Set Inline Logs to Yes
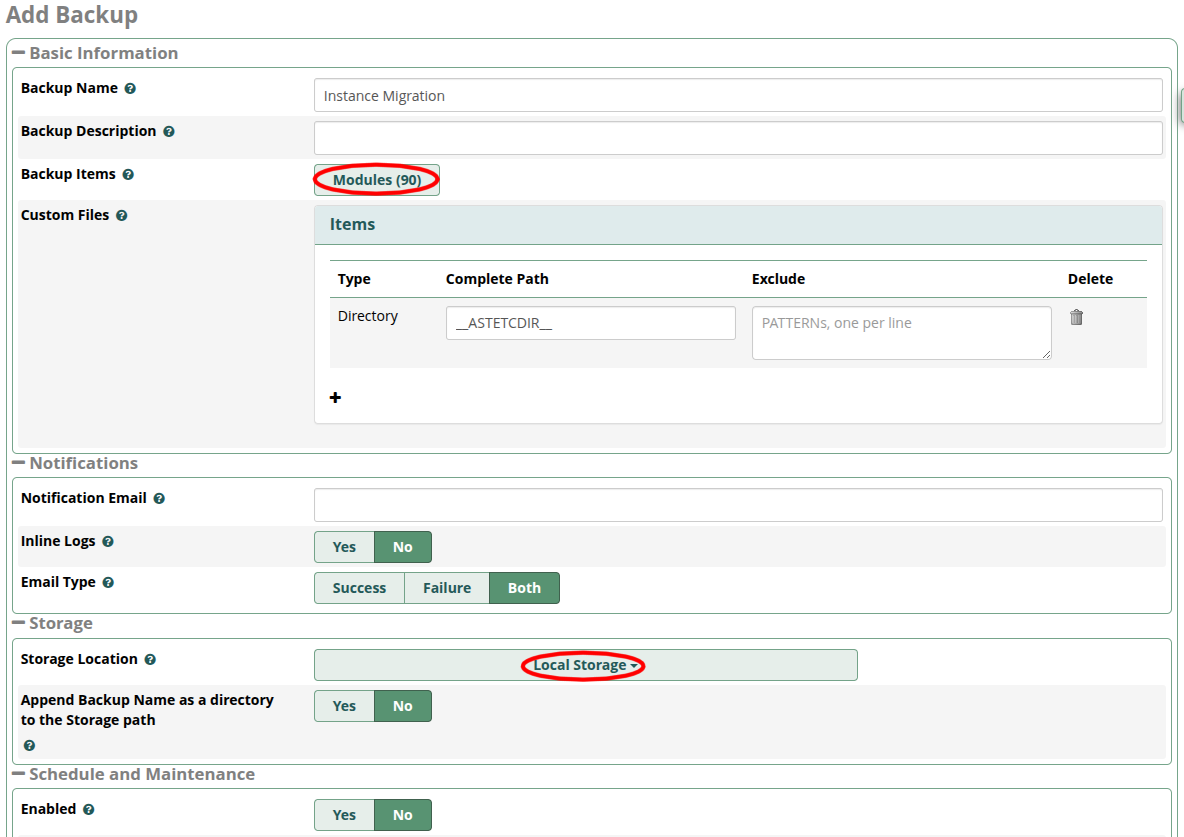Viewport: 1184px width, 837px height. [344, 547]
